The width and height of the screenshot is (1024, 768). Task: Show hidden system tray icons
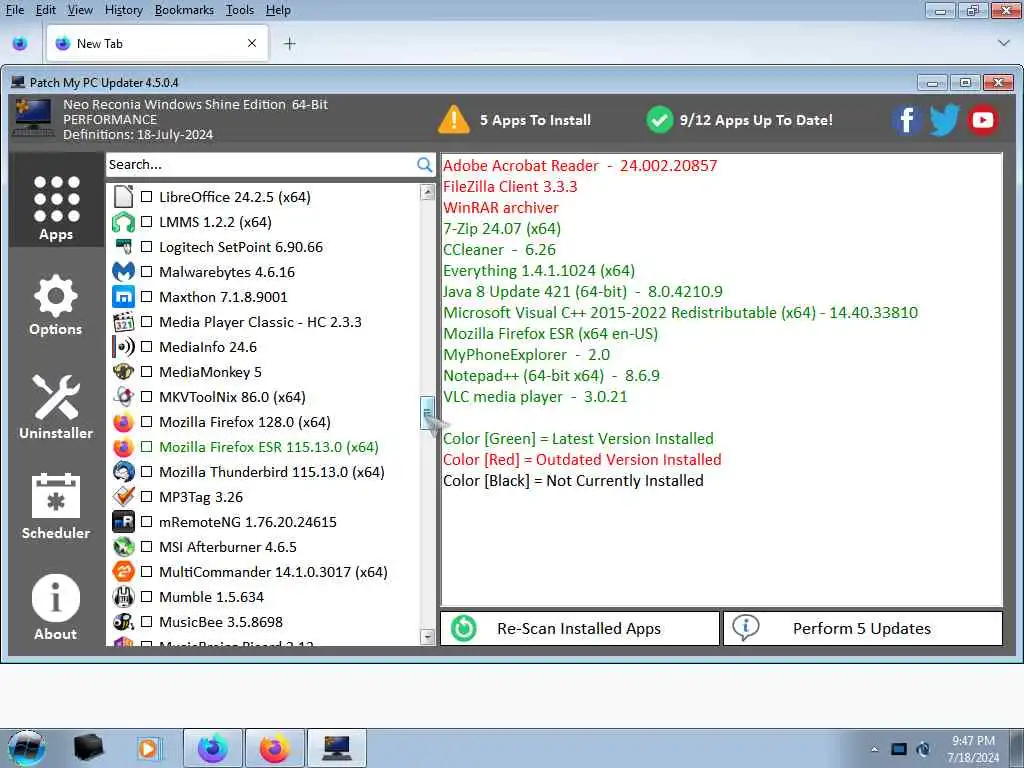point(874,749)
